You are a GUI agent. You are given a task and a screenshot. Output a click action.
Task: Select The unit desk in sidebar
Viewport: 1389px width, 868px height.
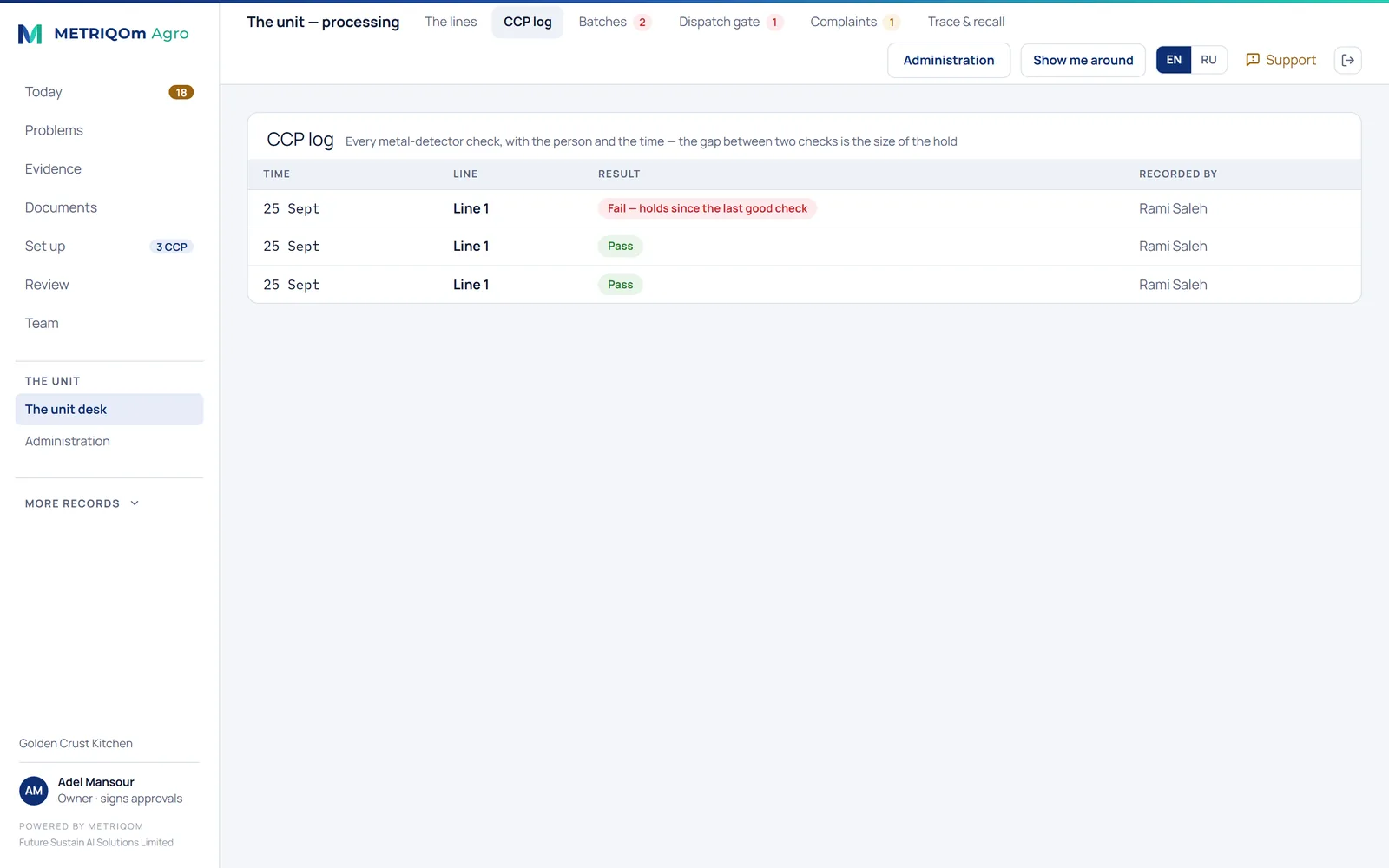[x=109, y=410]
